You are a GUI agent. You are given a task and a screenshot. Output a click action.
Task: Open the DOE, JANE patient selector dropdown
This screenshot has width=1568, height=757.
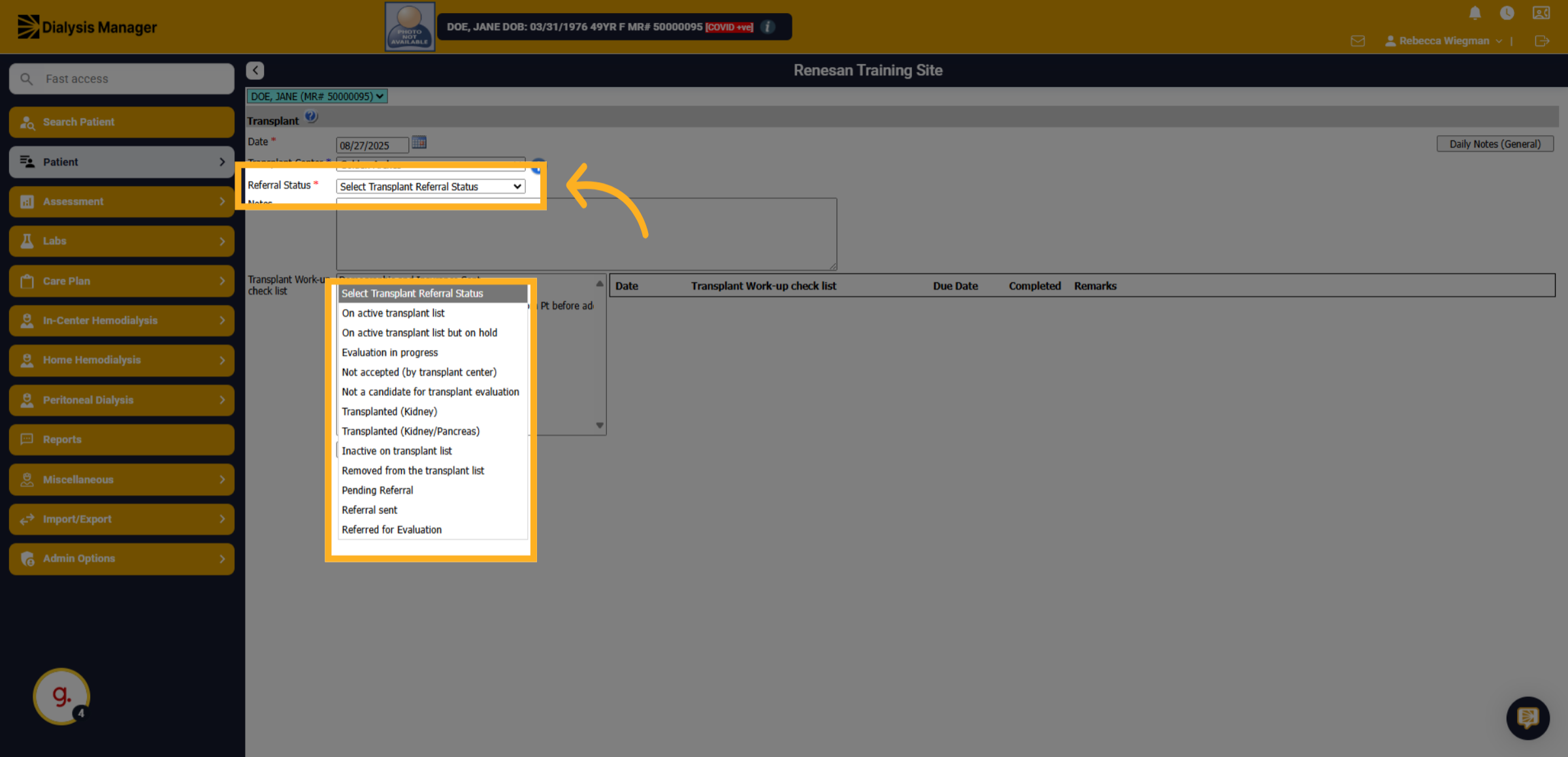pyautogui.click(x=317, y=97)
